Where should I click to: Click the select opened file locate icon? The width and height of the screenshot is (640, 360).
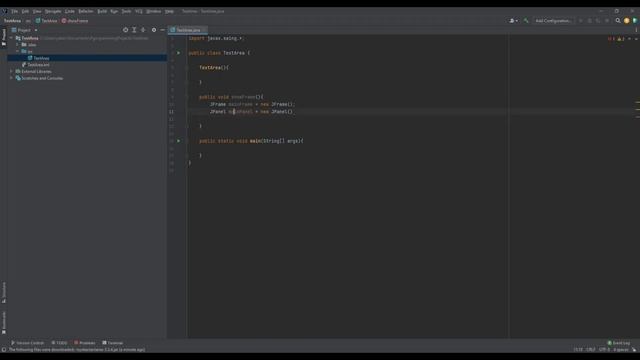pyautogui.click(x=125, y=30)
